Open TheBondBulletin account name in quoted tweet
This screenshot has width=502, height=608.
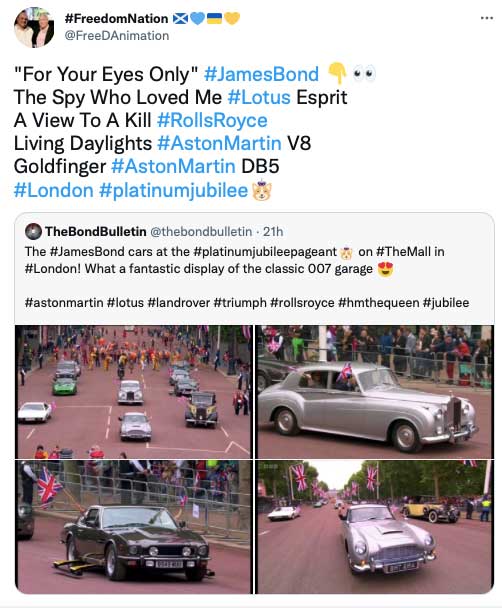(96, 231)
